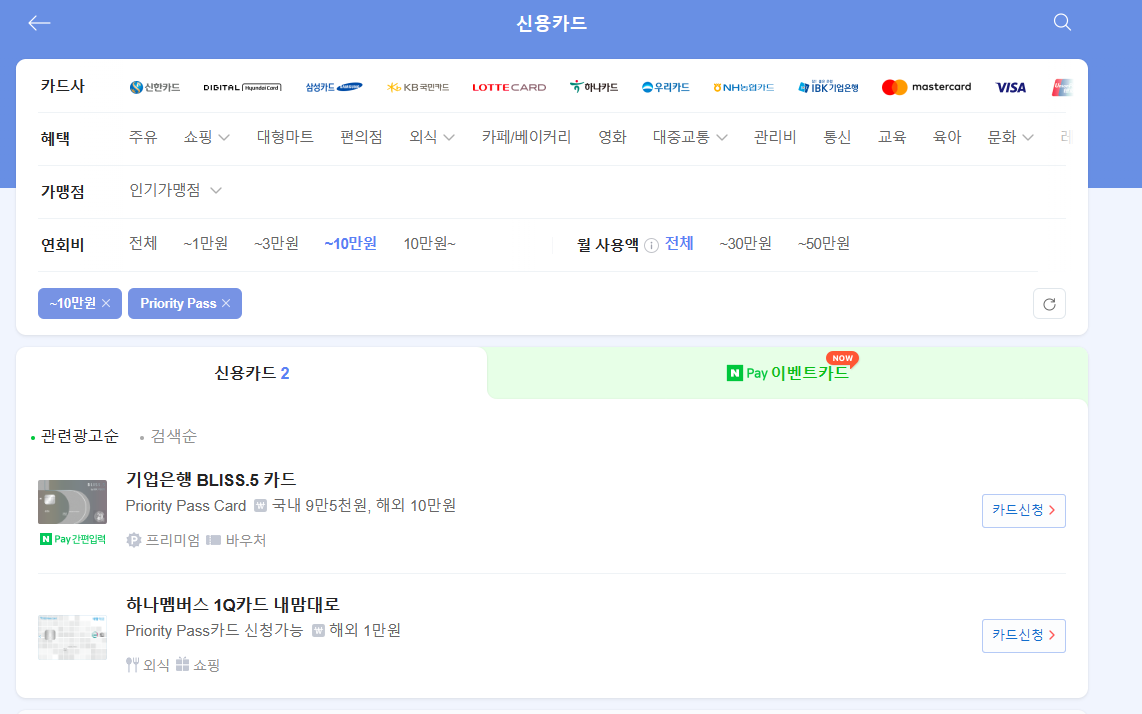Select annual fee ~10만원 option
The image size is (1142, 714).
350,243
